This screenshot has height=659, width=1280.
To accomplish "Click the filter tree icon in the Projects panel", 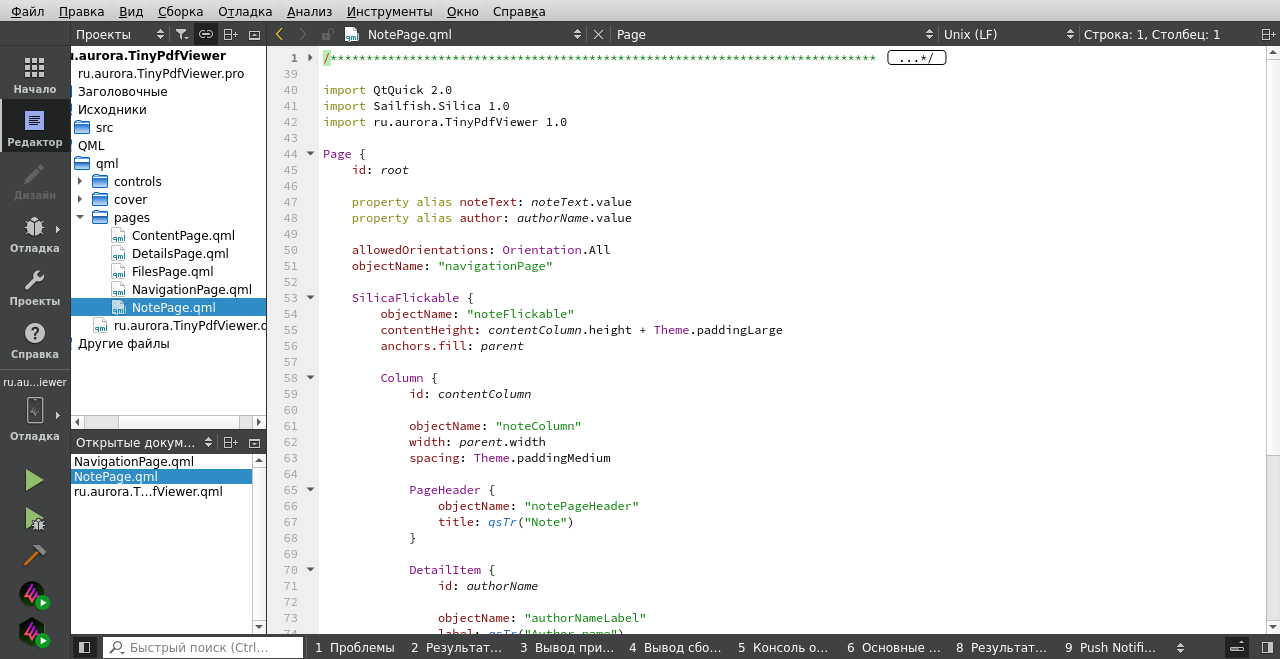I will 181,34.
